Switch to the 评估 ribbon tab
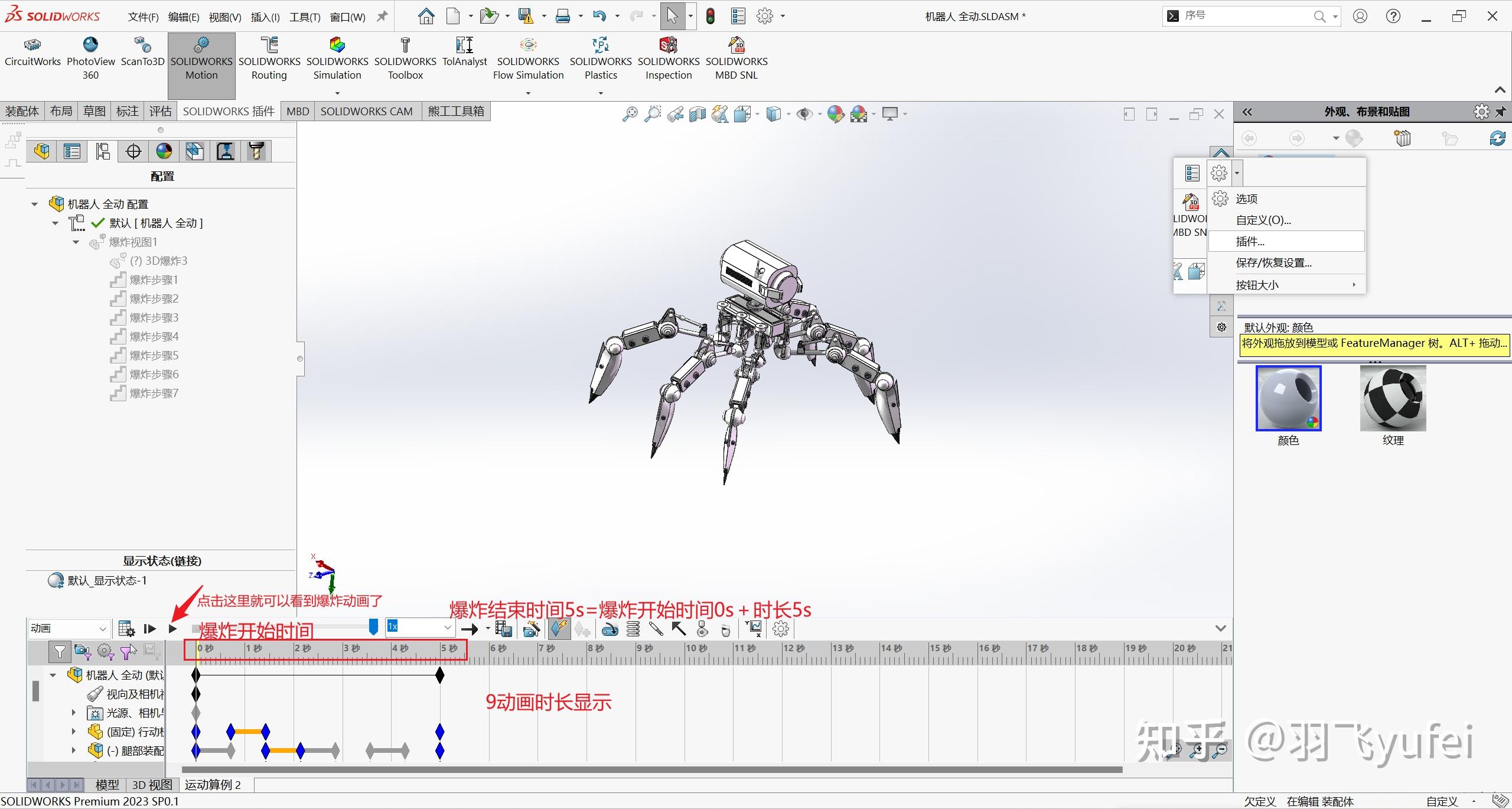Screen dimensions: 1512x809 pos(160,111)
